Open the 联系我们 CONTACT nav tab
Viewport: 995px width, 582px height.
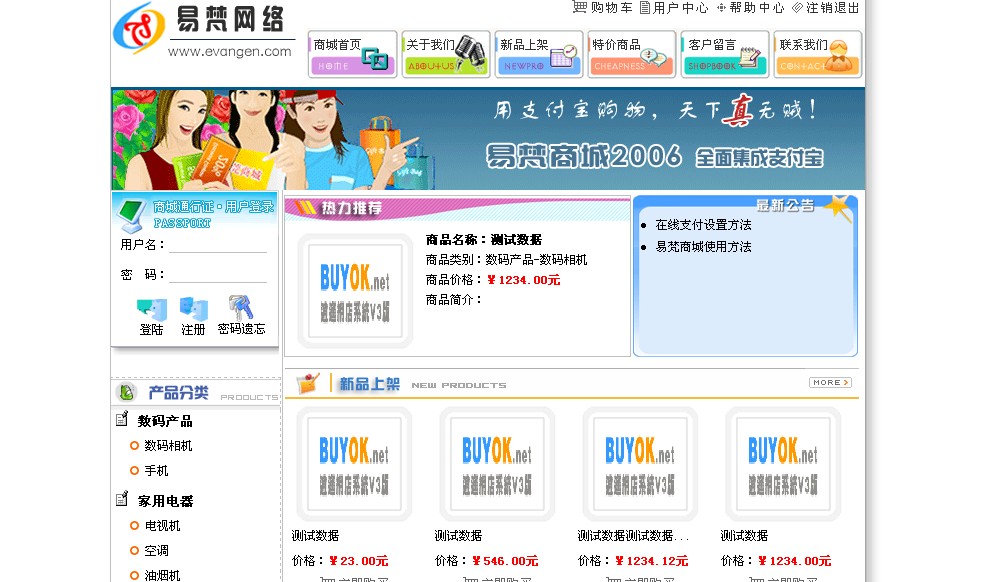(818, 55)
